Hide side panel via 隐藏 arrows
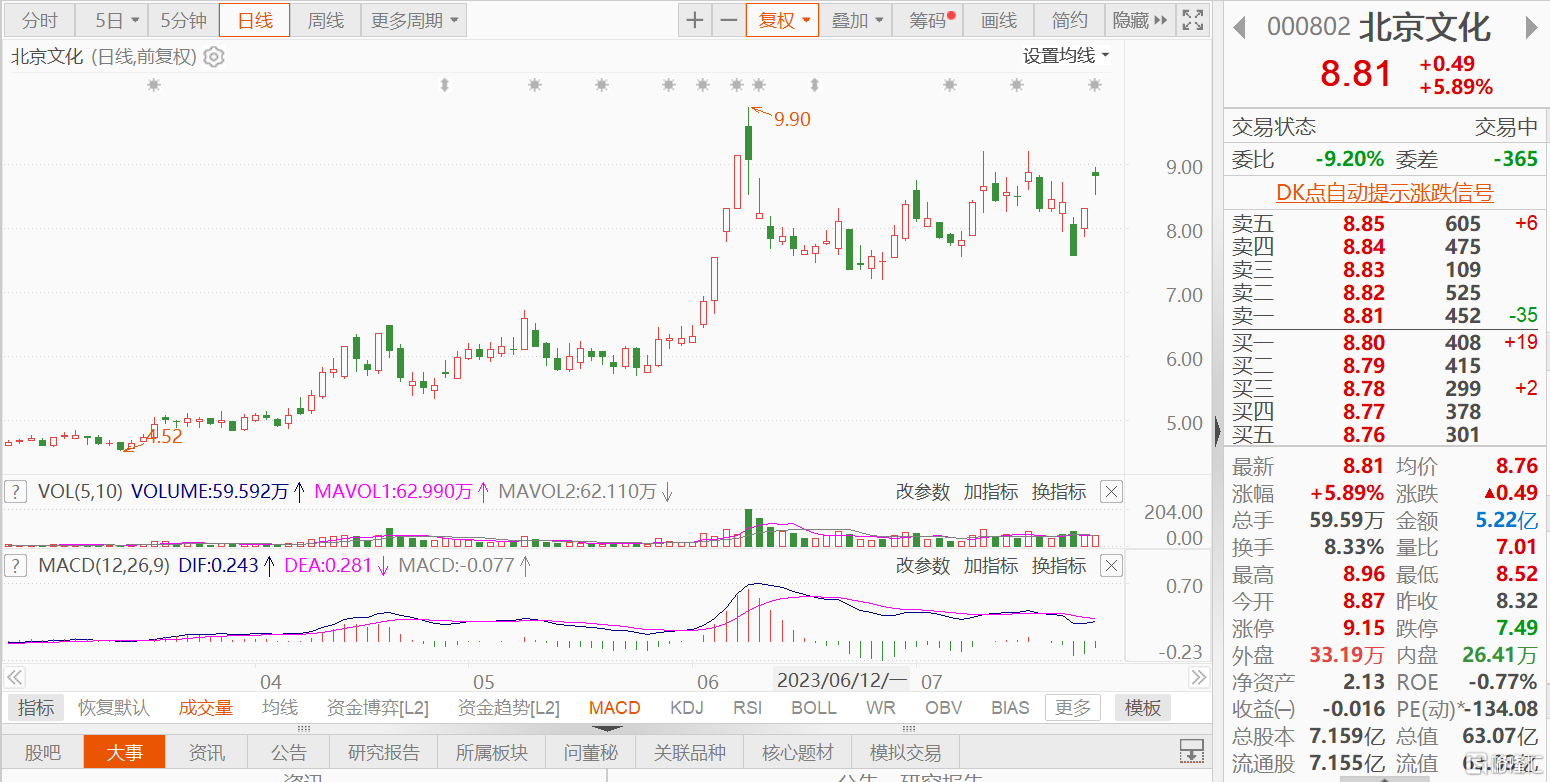The height and width of the screenshot is (782, 1550). click(x=1140, y=20)
